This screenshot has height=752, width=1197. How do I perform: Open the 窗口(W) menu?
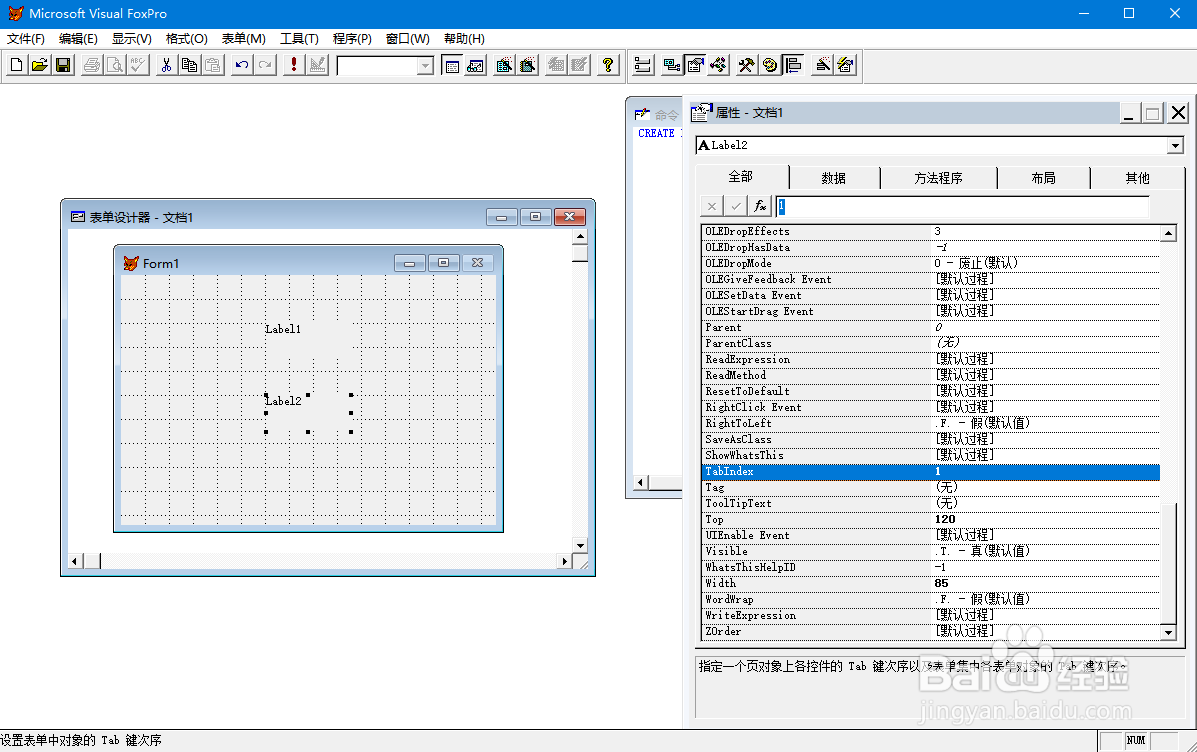point(408,39)
